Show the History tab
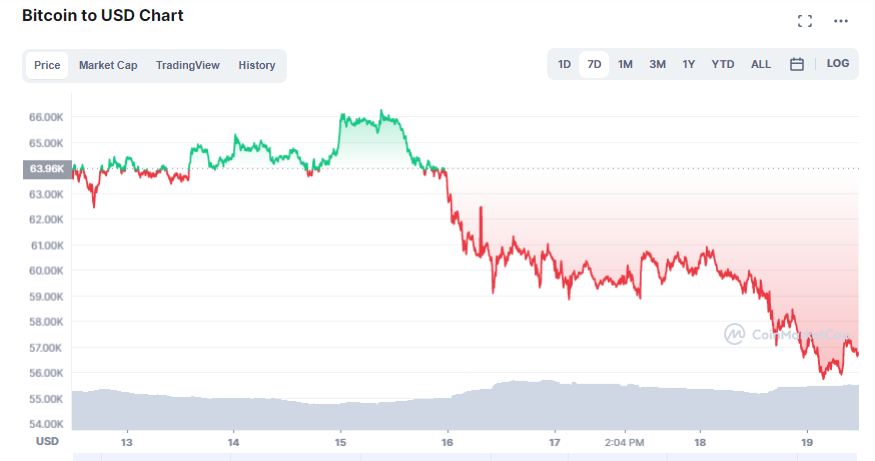The image size is (875, 461). click(x=256, y=65)
